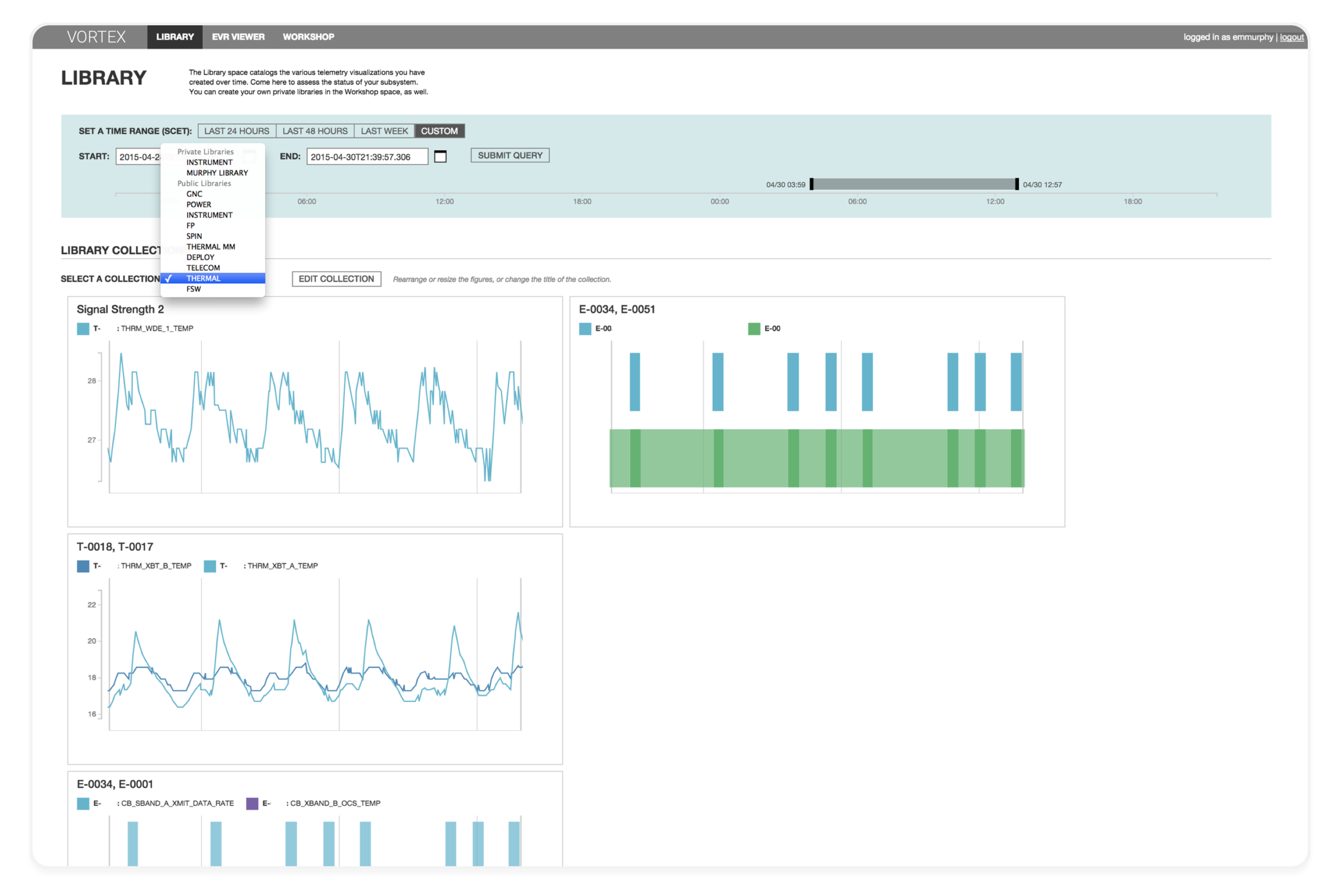Click THRM_WDE_1_TEMP legend color swatch

(83, 329)
